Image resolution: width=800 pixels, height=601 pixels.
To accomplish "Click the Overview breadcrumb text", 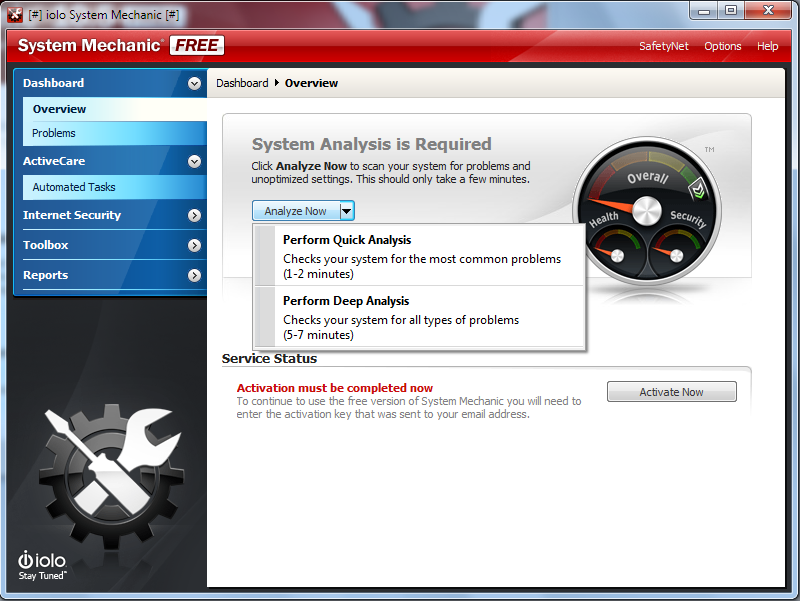I will point(311,83).
